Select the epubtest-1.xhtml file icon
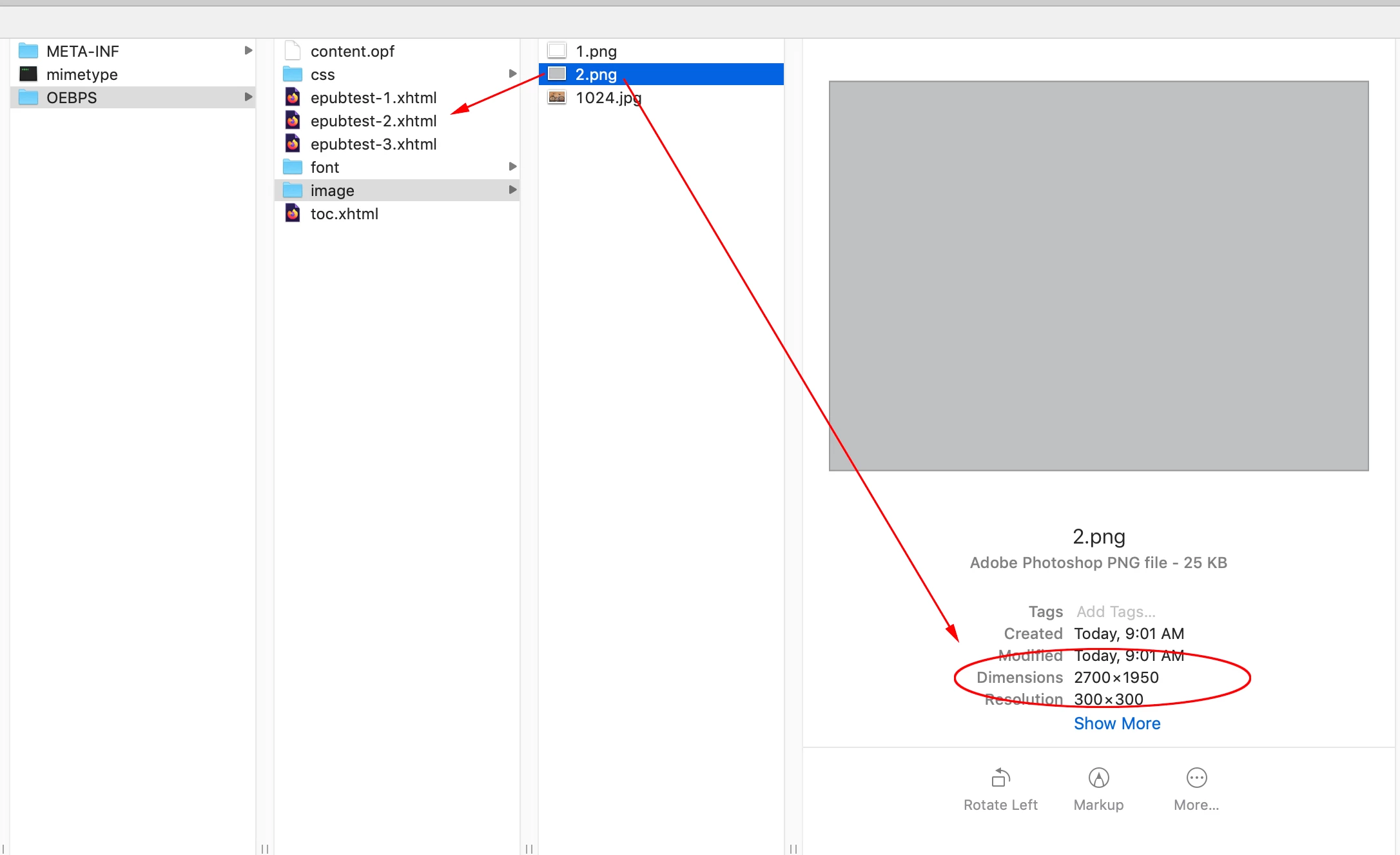 click(x=293, y=97)
